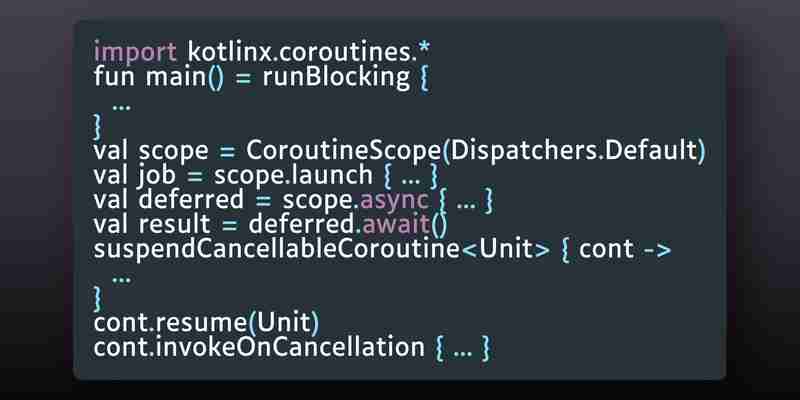Click the job variable name
The width and height of the screenshot is (800, 400).
[157, 177]
